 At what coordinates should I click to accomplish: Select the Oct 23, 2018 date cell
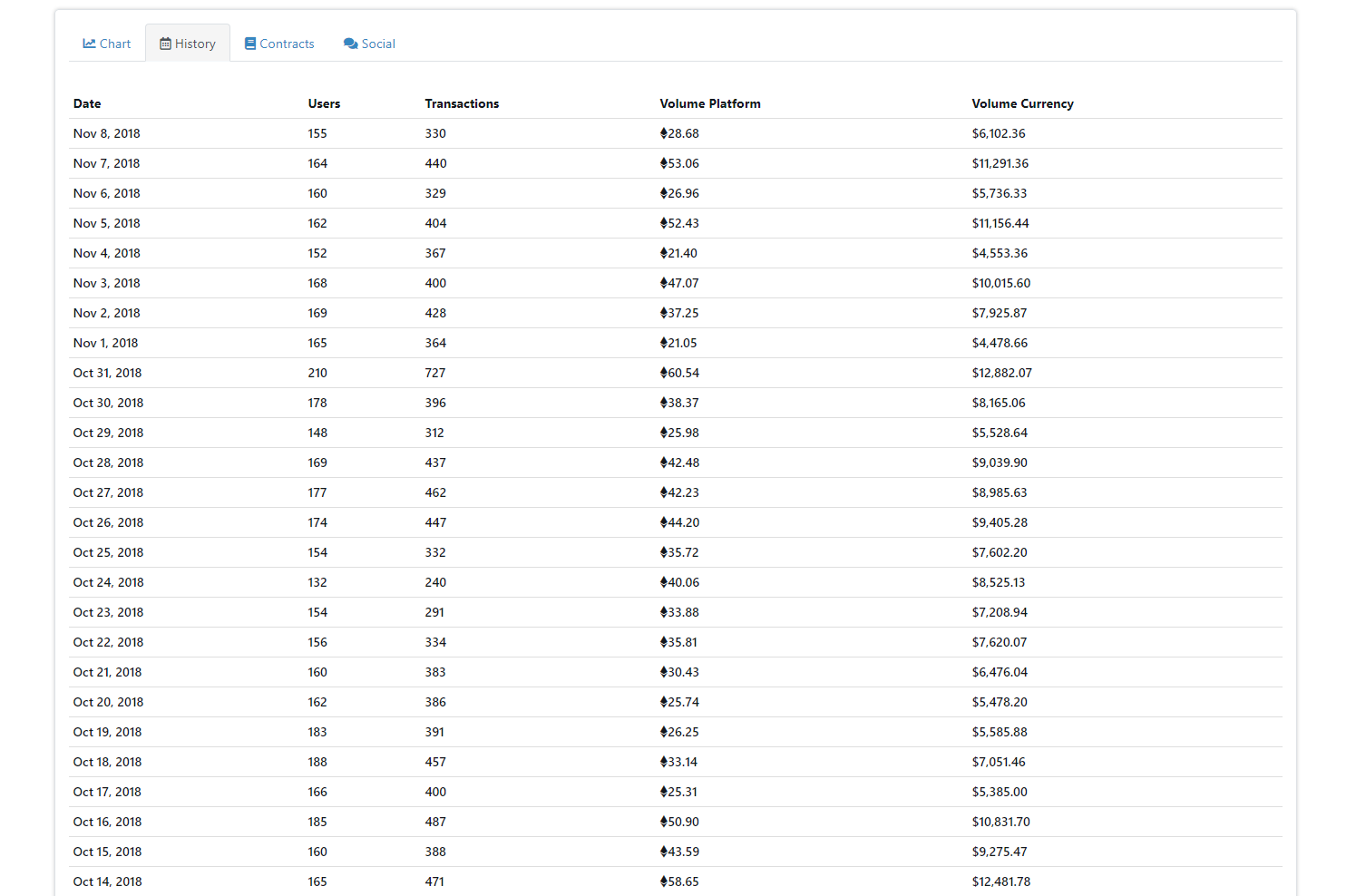coord(109,612)
